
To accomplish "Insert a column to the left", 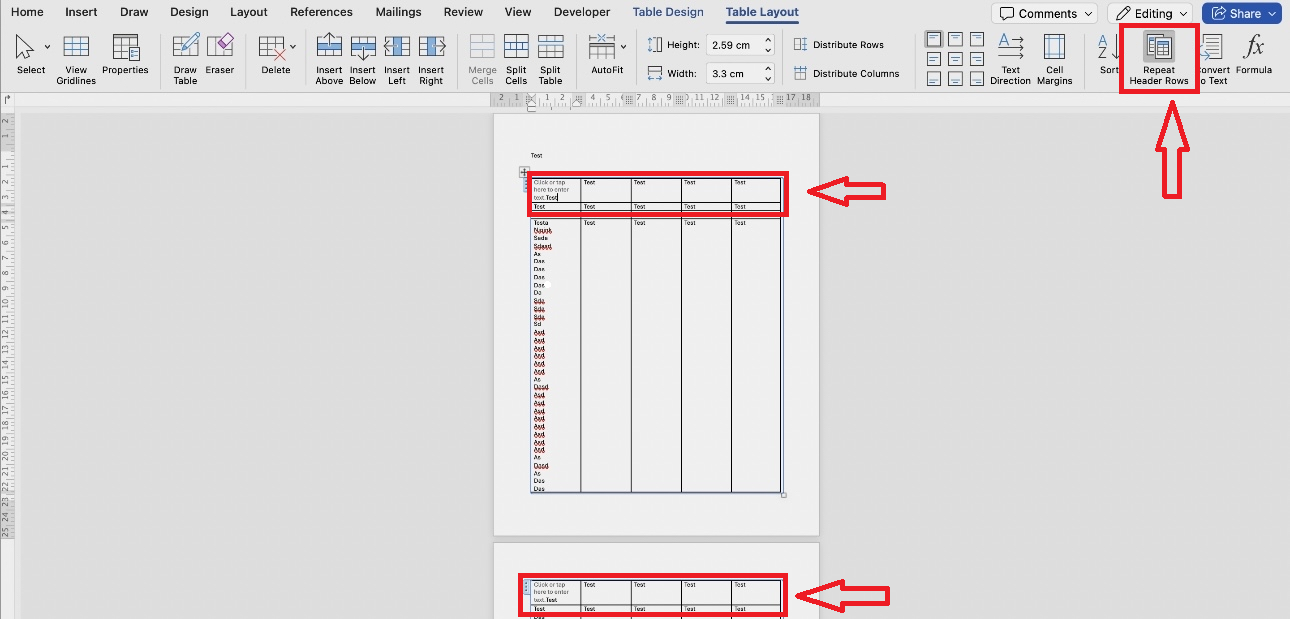I will [397, 59].
